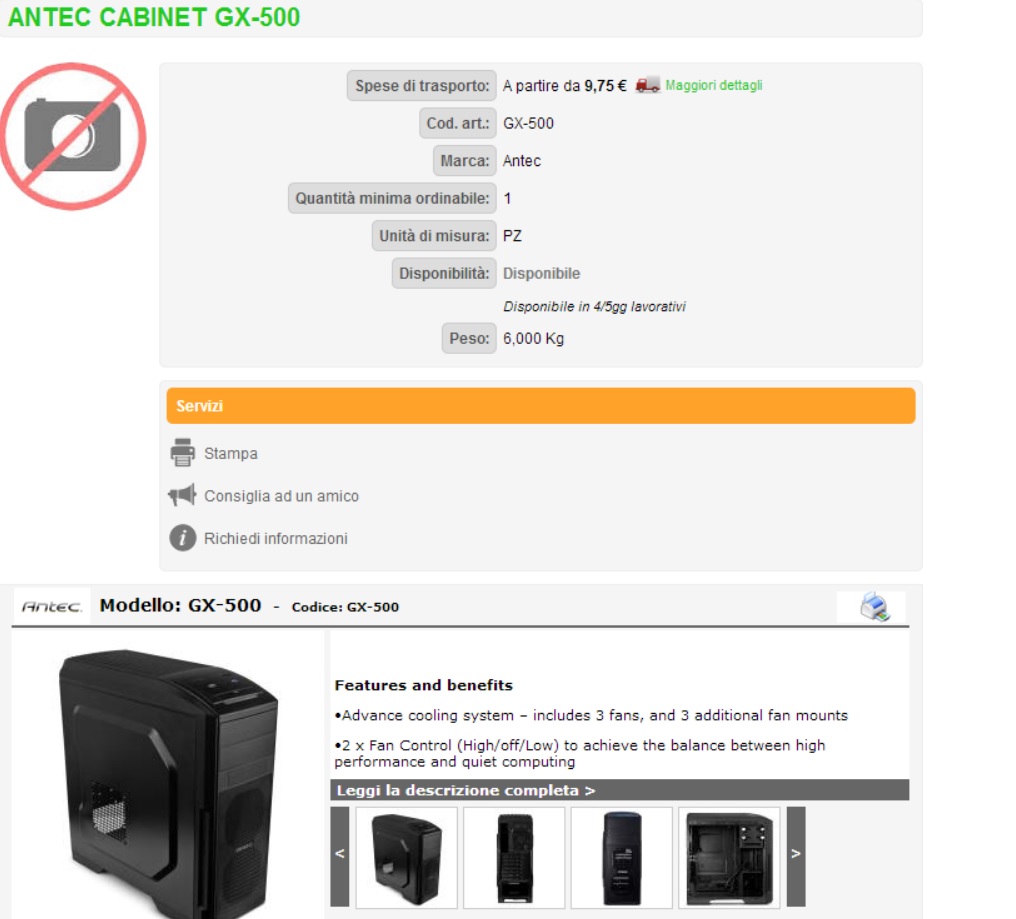Click the large Antec GX-500 product image
This screenshot has width=1016, height=919.
point(168,783)
